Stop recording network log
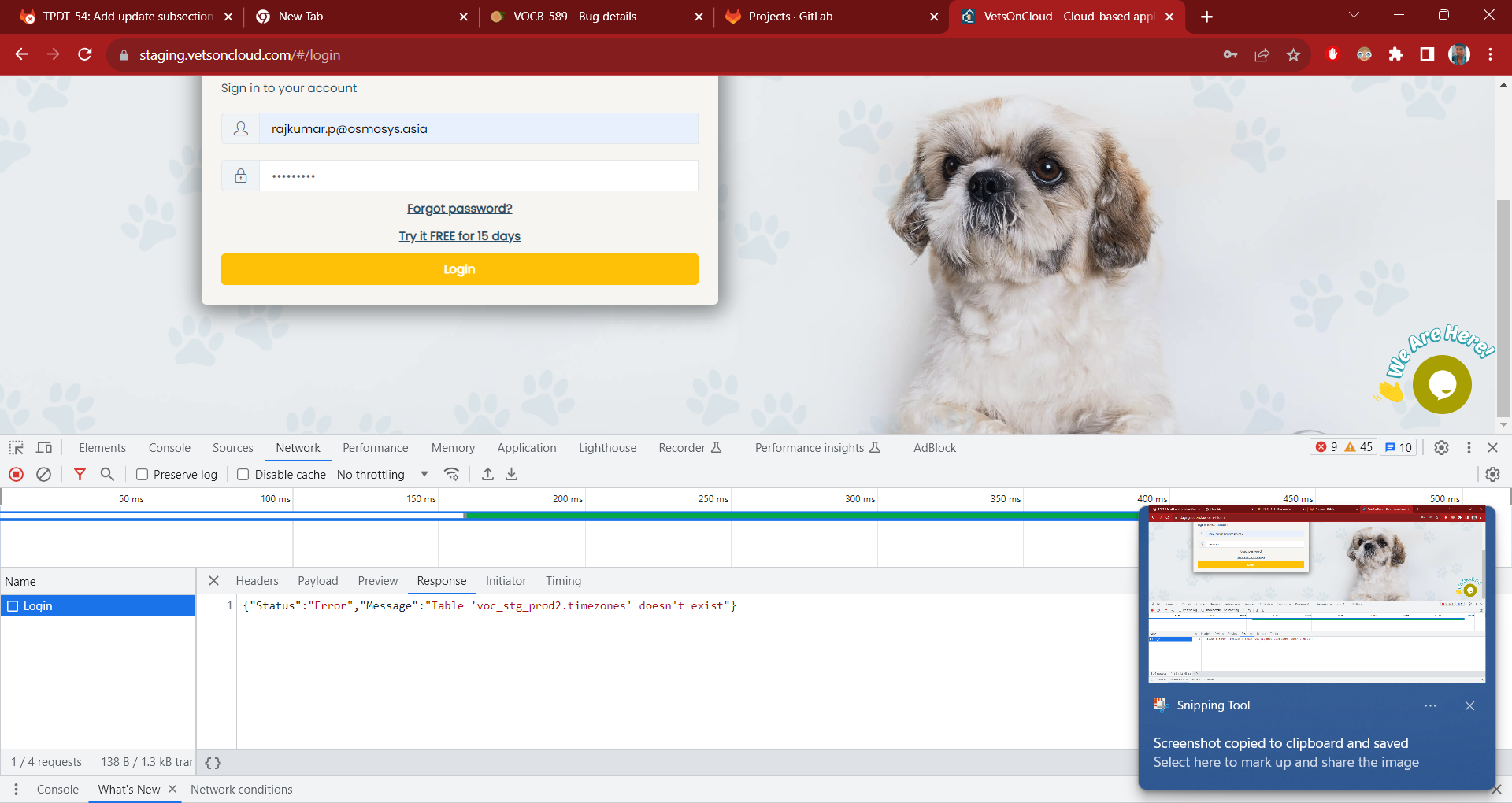 [x=16, y=475]
